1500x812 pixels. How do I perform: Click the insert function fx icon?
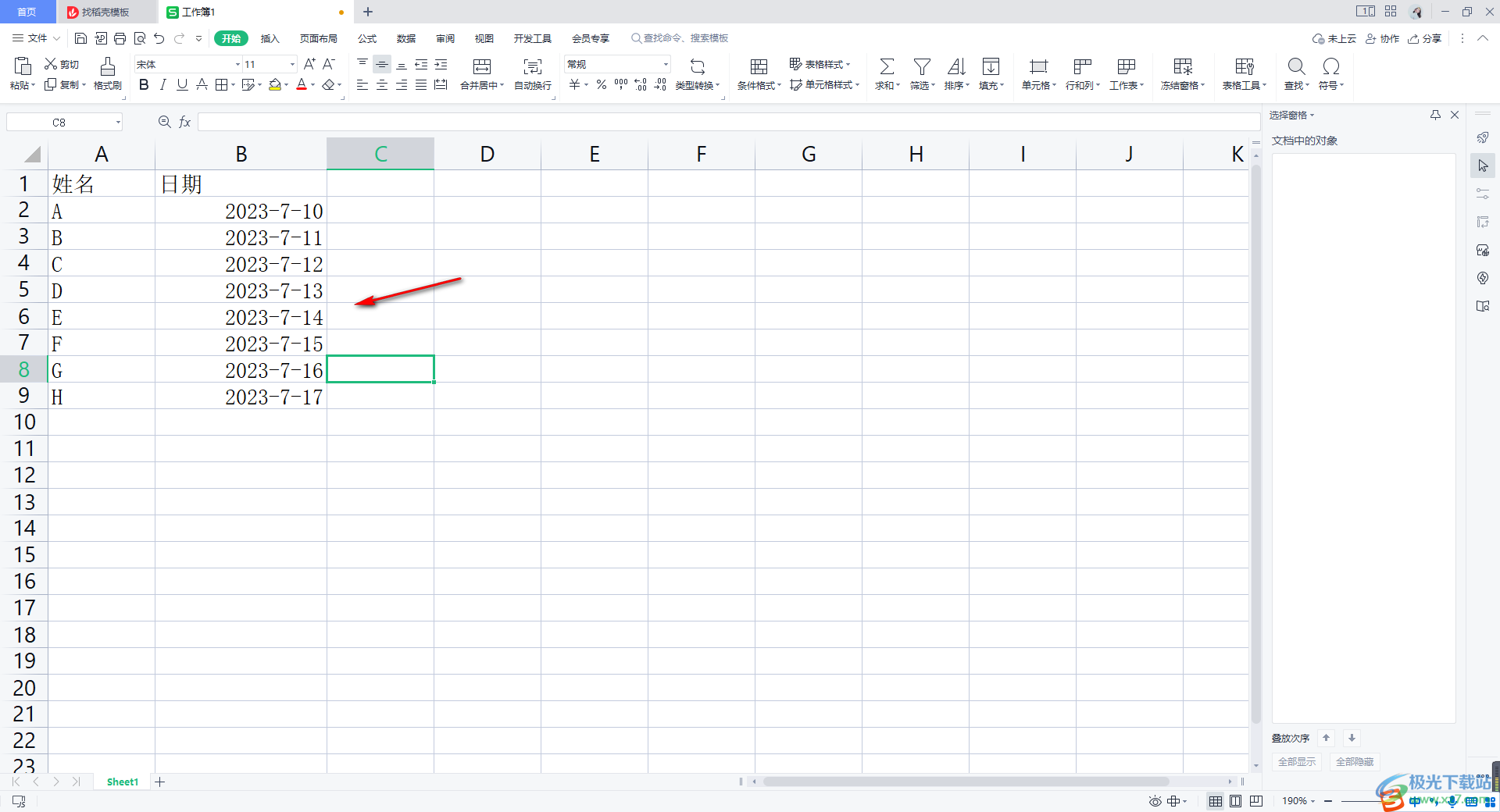point(185,122)
